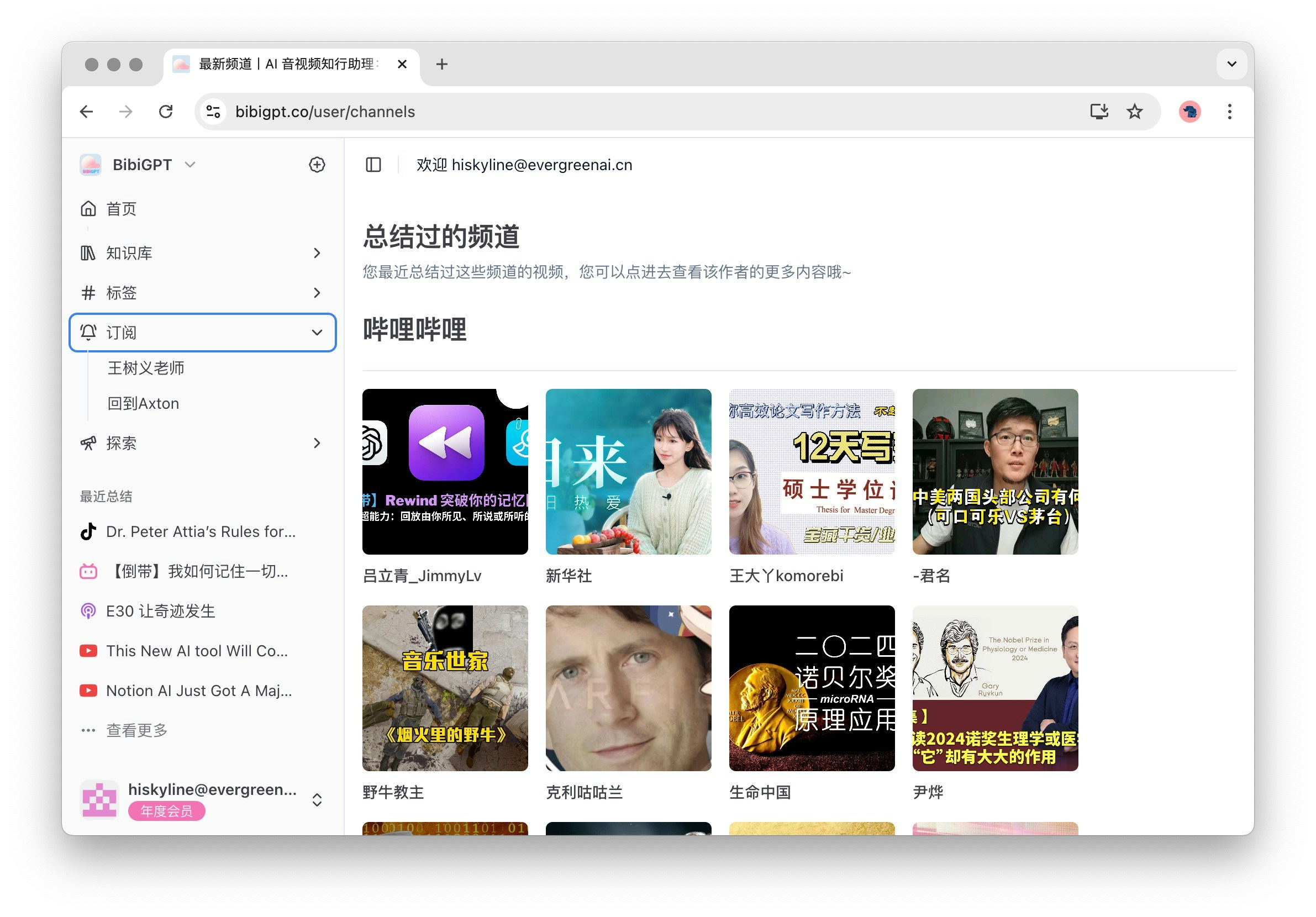The height and width of the screenshot is (917, 1316).
Task: Open 王树义老师 subscription
Action: [x=146, y=368]
